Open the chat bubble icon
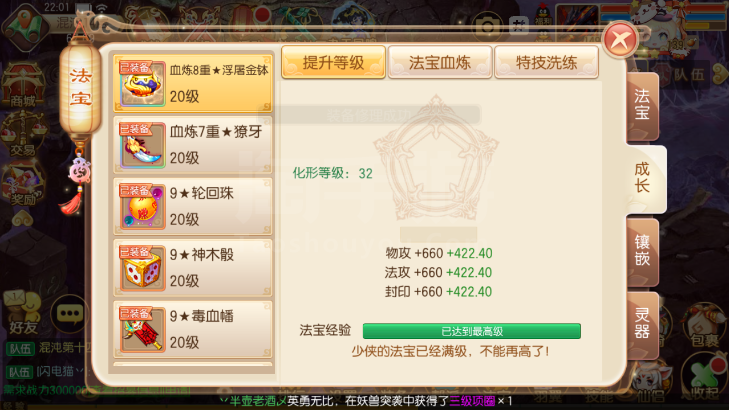This screenshot has height=410, width=729. (70, 314)
